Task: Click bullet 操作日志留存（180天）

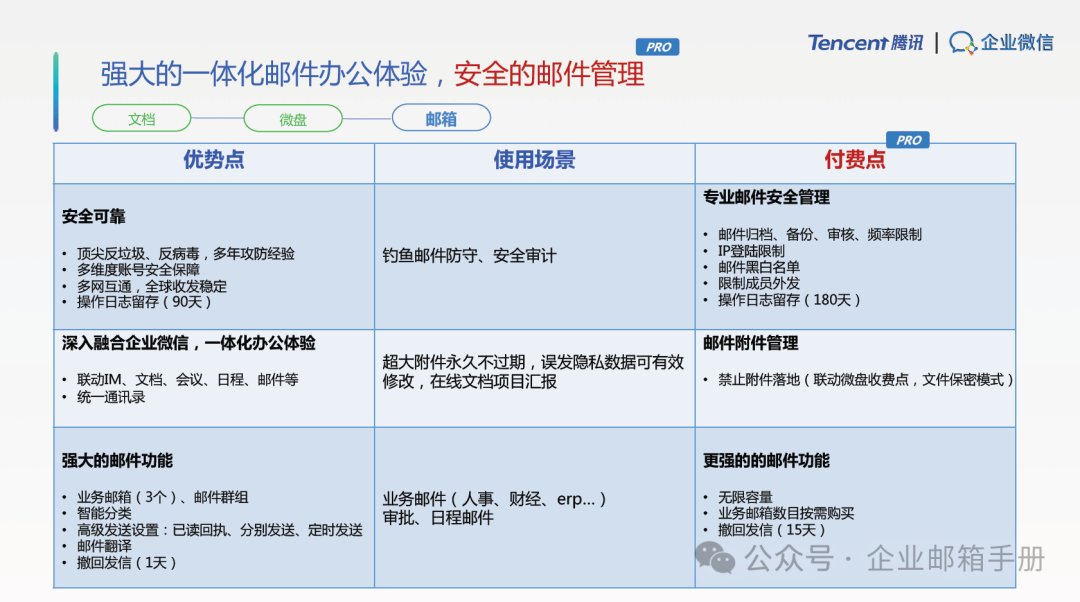Action: (x=789, y=300)
